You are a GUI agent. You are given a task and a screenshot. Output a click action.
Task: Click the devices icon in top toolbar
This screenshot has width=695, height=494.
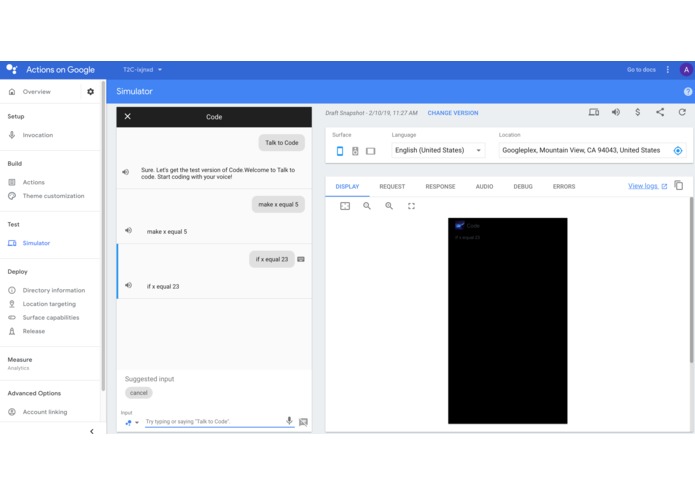point(594,113)
